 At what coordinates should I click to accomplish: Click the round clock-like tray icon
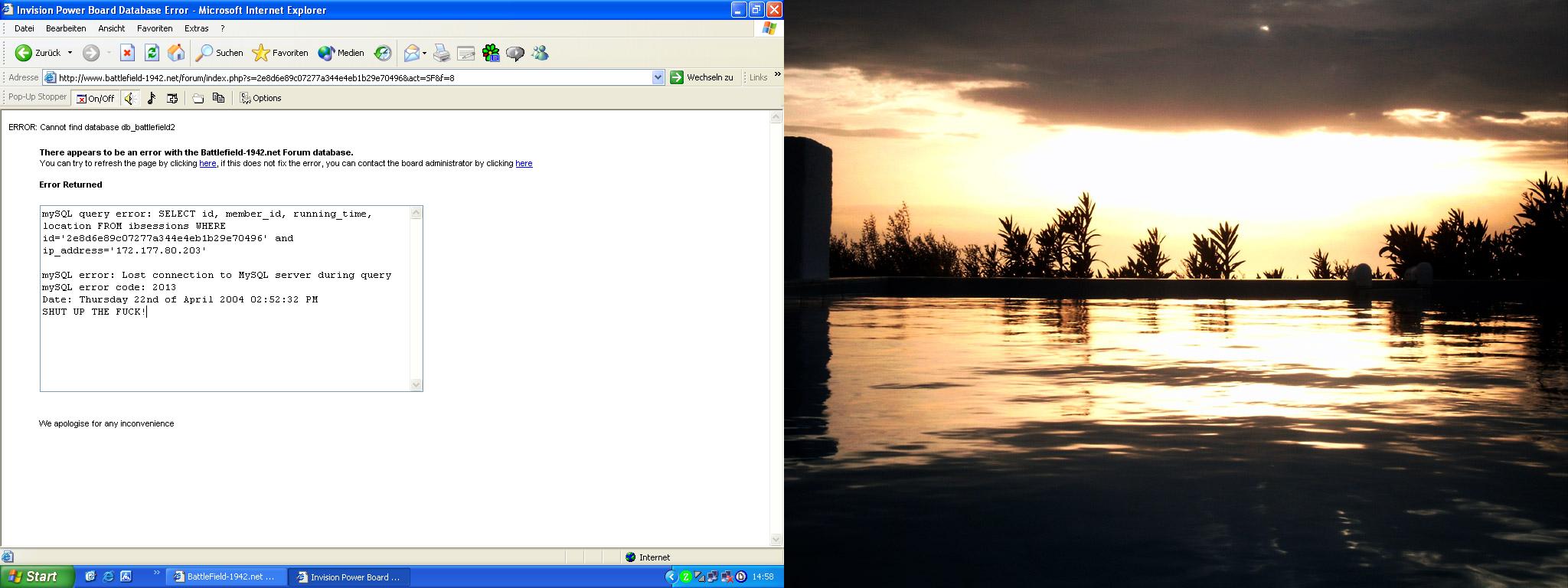click(740, 577)
